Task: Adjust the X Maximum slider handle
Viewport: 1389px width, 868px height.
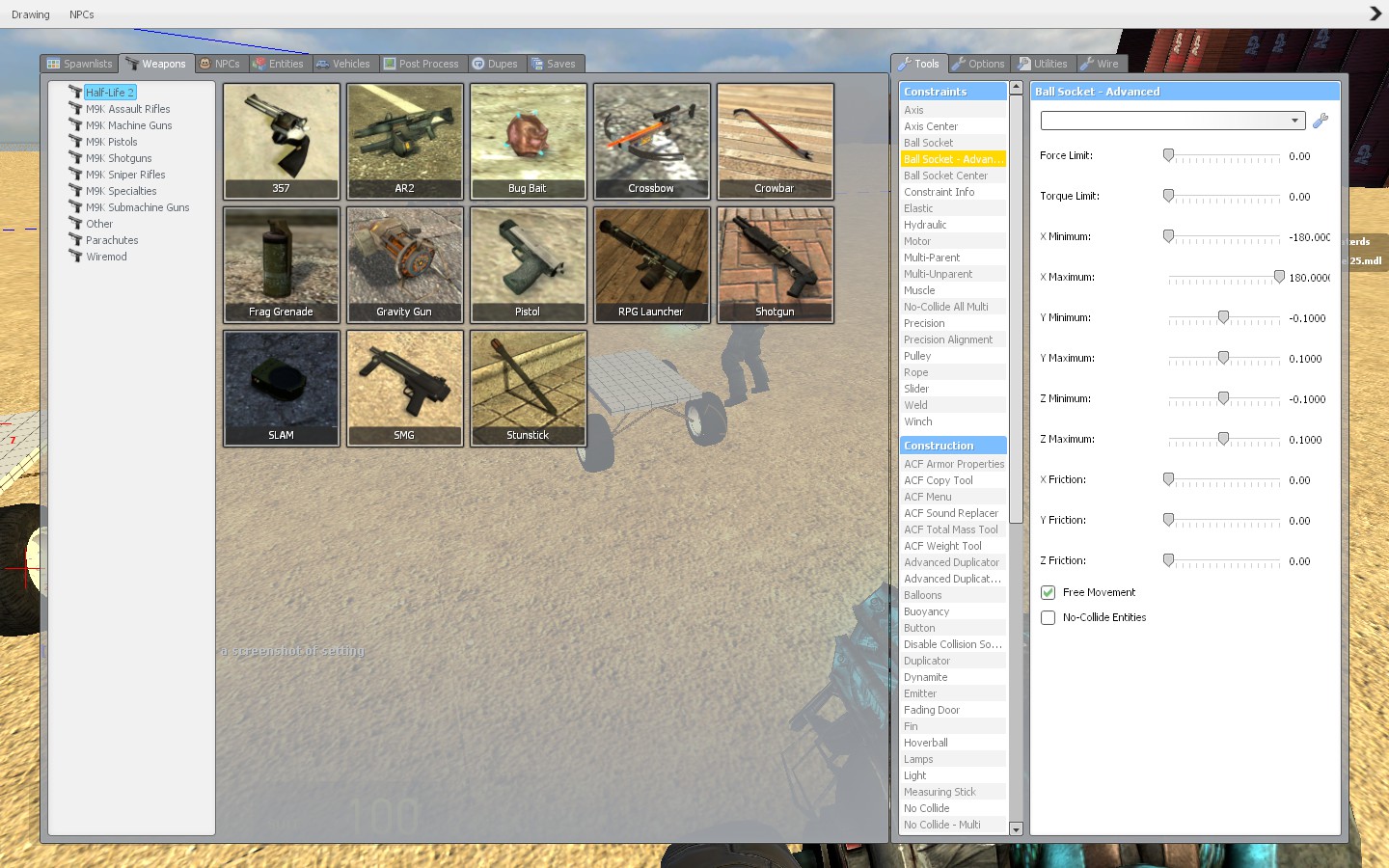Action: point(1279,277)
